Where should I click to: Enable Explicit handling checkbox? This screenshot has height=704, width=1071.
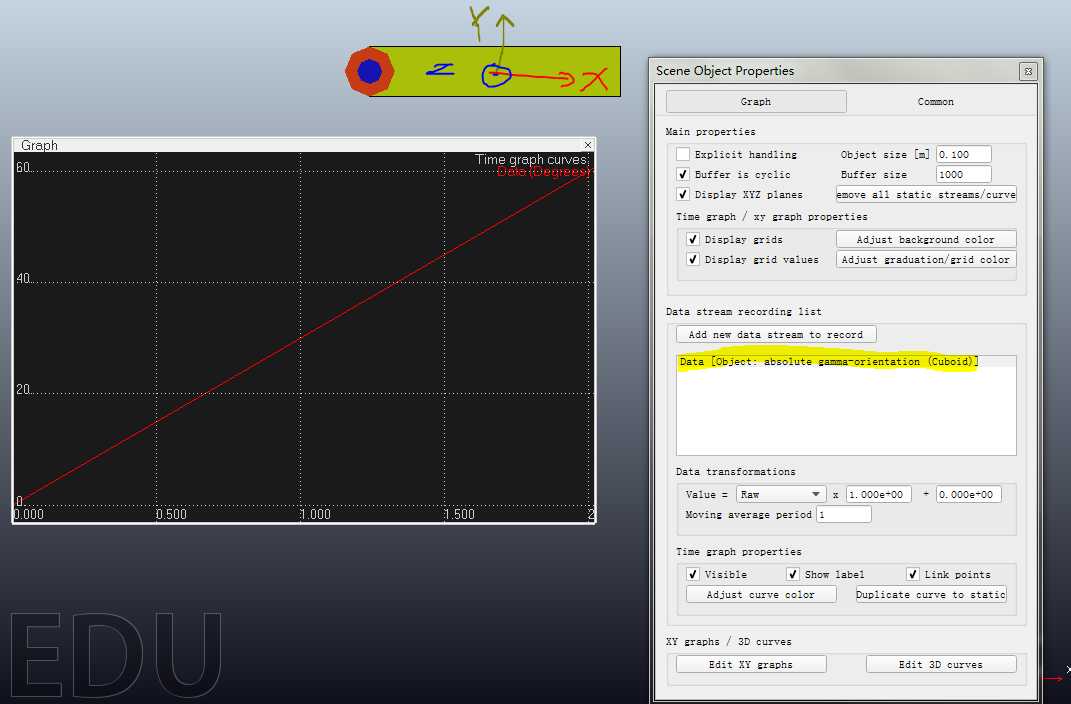682,154
